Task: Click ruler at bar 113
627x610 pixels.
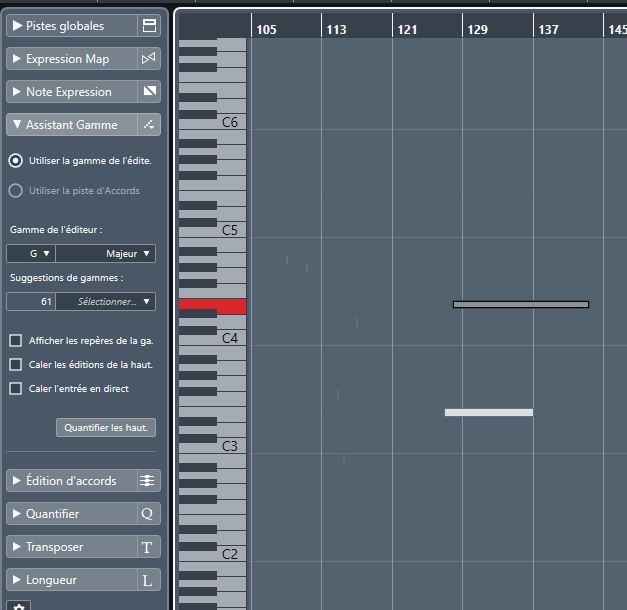Action: coord(336,29)
